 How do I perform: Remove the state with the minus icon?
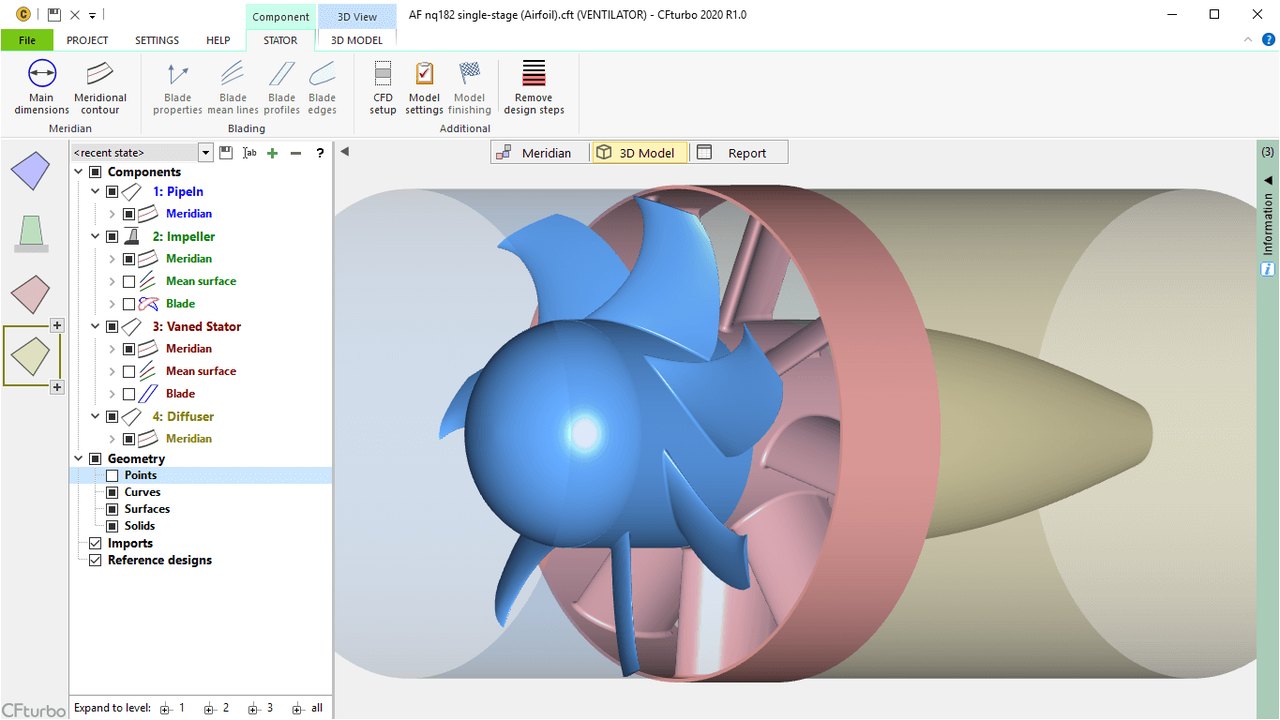295,153
